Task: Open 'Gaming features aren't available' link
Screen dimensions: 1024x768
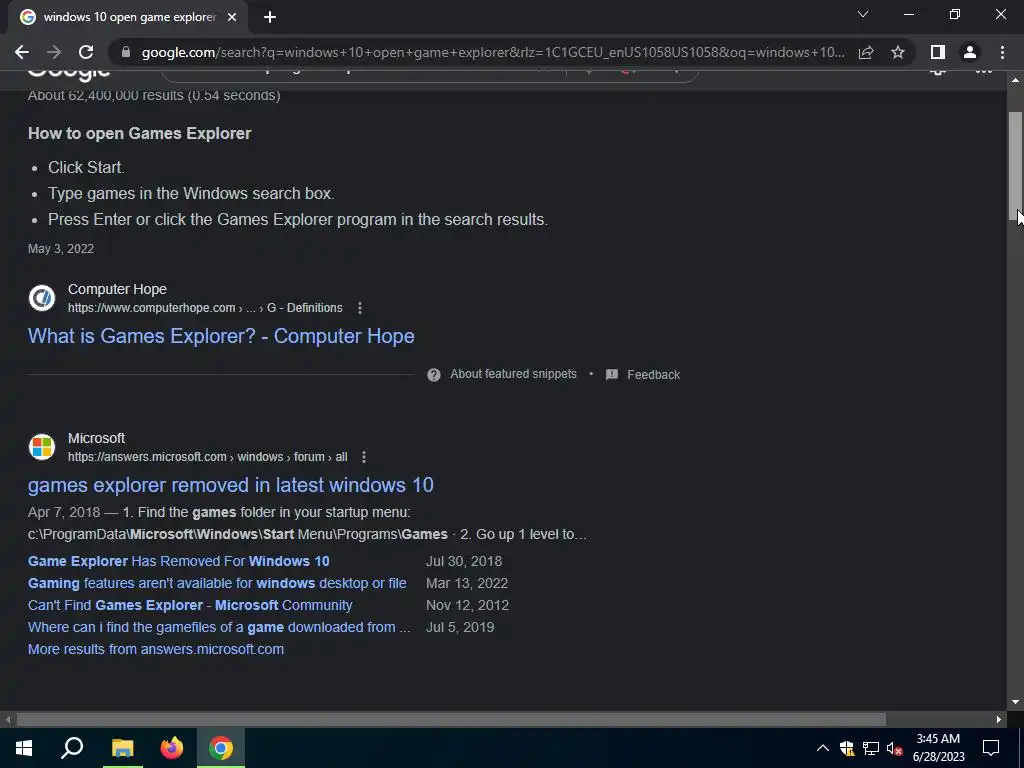Action: click(217, 583)
